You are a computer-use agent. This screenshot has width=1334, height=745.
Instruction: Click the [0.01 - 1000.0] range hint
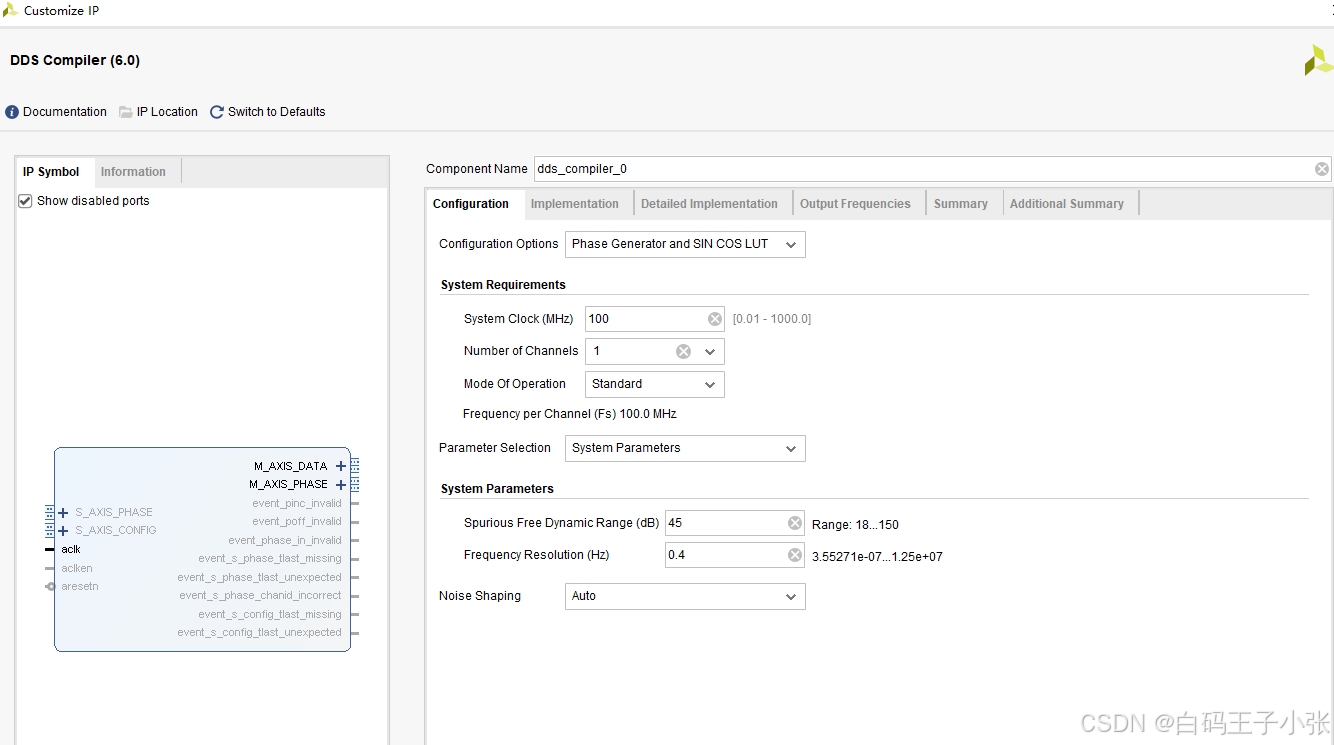tap(772, 319)
